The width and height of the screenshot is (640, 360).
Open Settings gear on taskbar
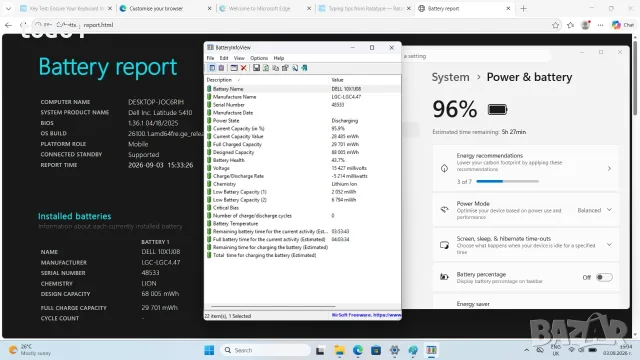(394, 350)
